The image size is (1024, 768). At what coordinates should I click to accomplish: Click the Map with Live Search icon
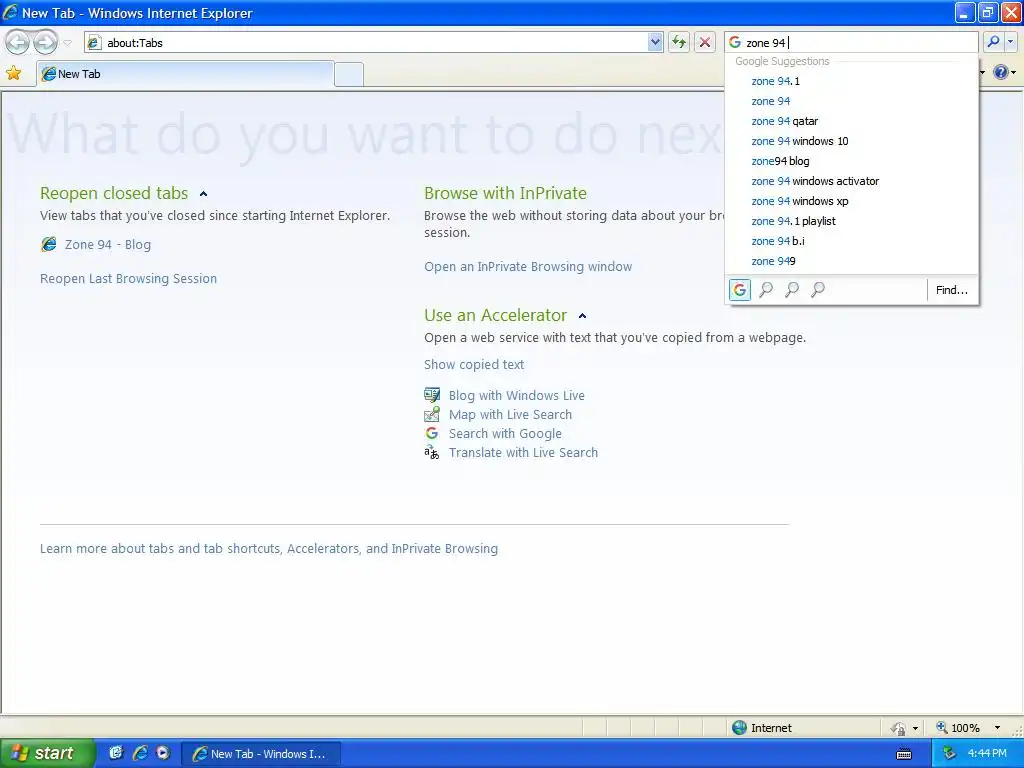point(432,414)
